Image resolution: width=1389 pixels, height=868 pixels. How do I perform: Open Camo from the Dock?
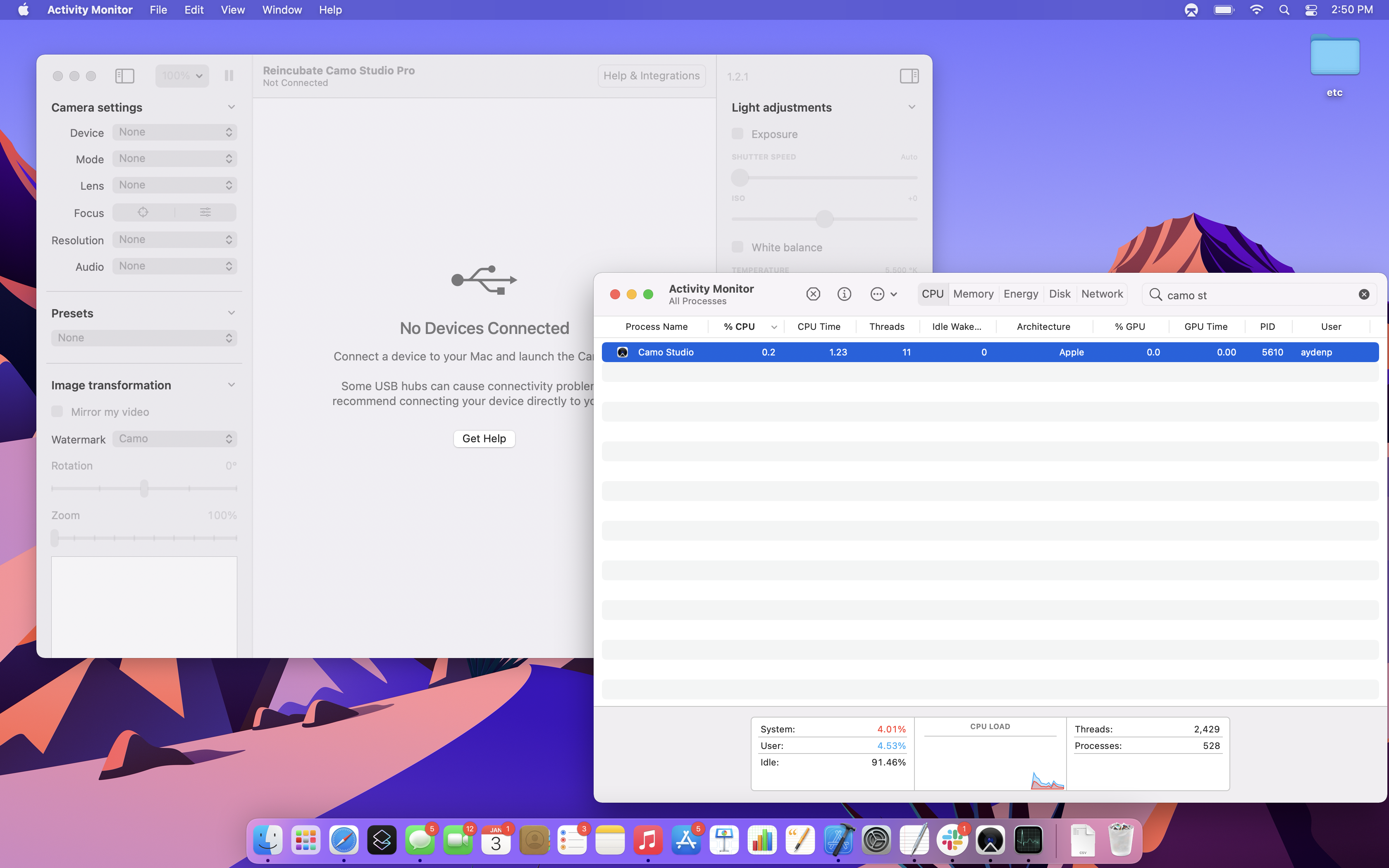(x=990, y=840)
